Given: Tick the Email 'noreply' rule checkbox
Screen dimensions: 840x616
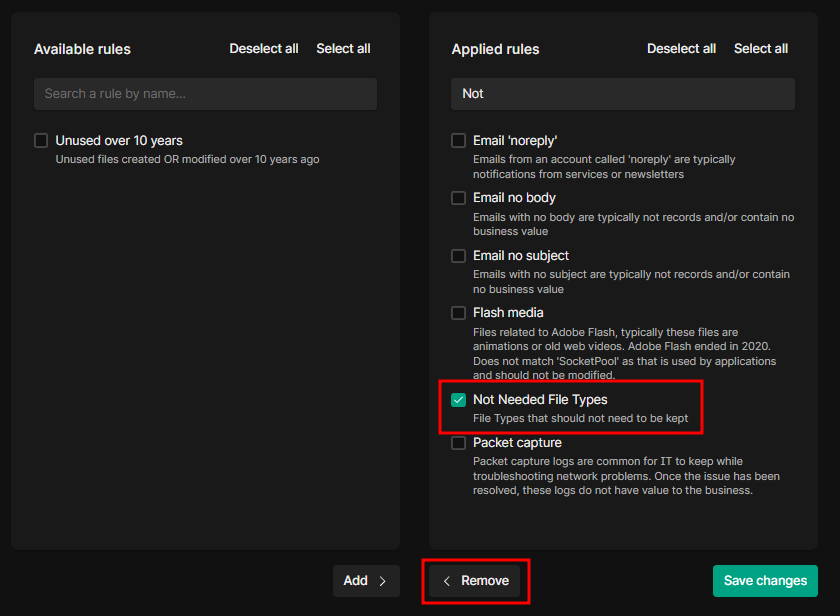Looking at the screenshot, I should coord(459,141).
